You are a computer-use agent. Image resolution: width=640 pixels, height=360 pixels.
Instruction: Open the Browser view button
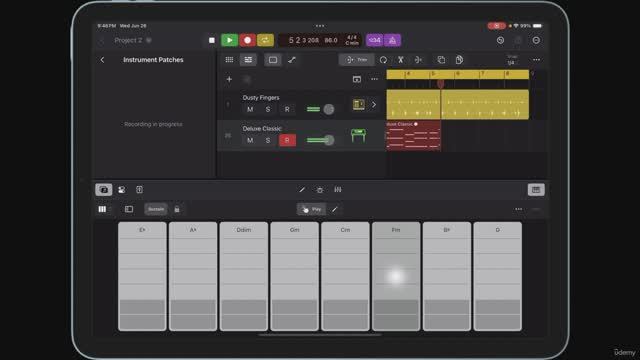(x=104, y=190)
